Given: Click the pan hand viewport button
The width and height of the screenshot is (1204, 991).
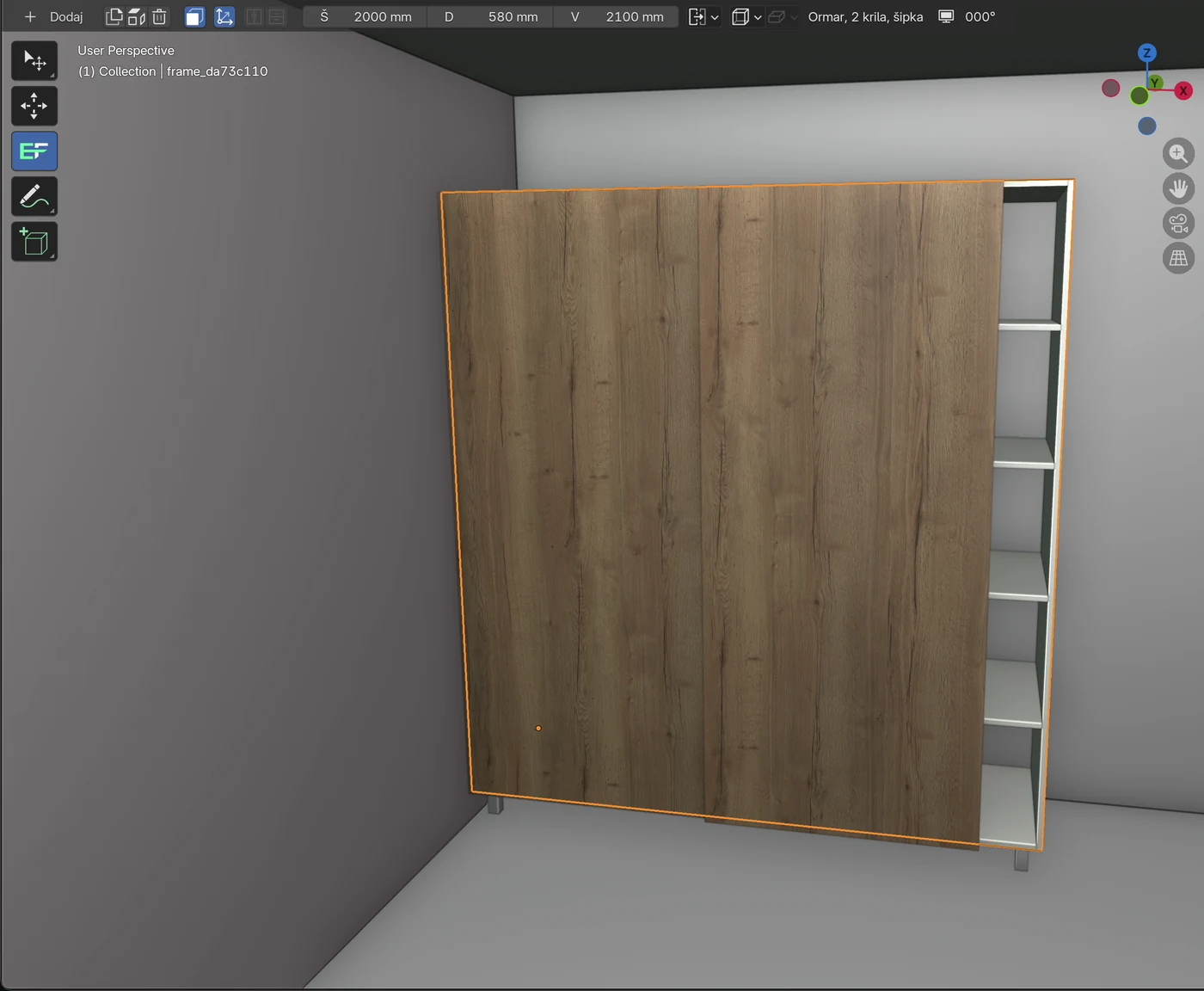Looking at the screenshot, I should click(1178, 188).
